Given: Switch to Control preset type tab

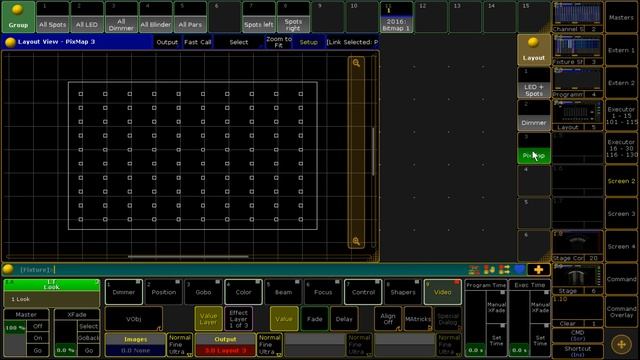Looking at the screenshot, I should [x=363, y=292].
